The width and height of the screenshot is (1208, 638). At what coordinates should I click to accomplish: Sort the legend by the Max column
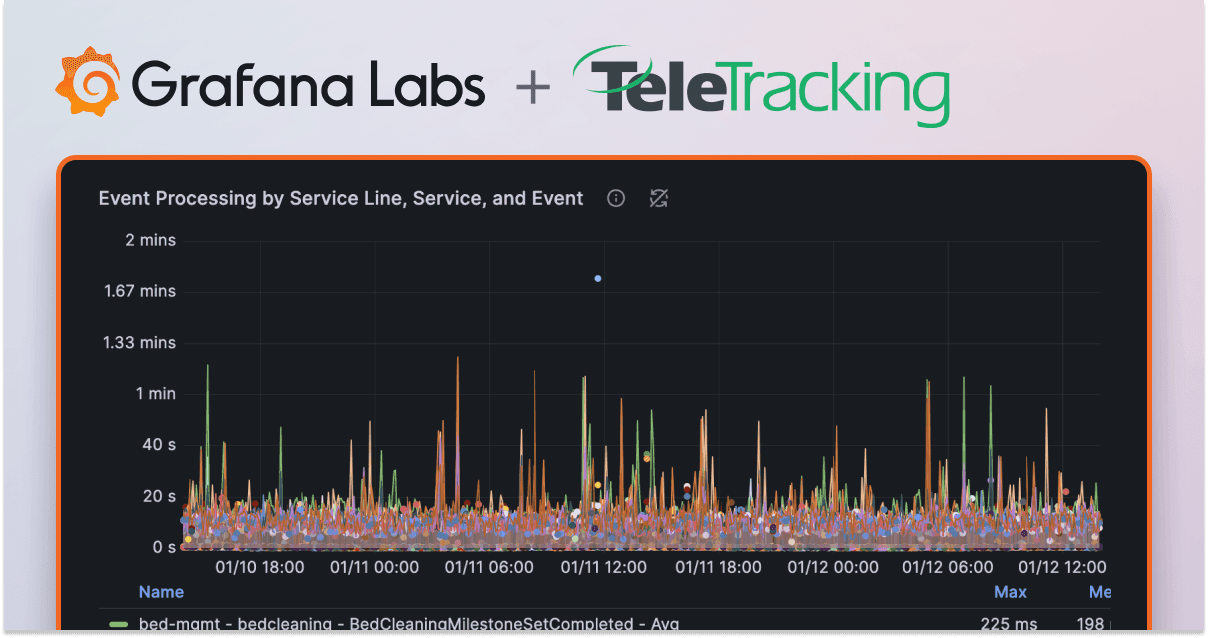tap(1010, 591)
